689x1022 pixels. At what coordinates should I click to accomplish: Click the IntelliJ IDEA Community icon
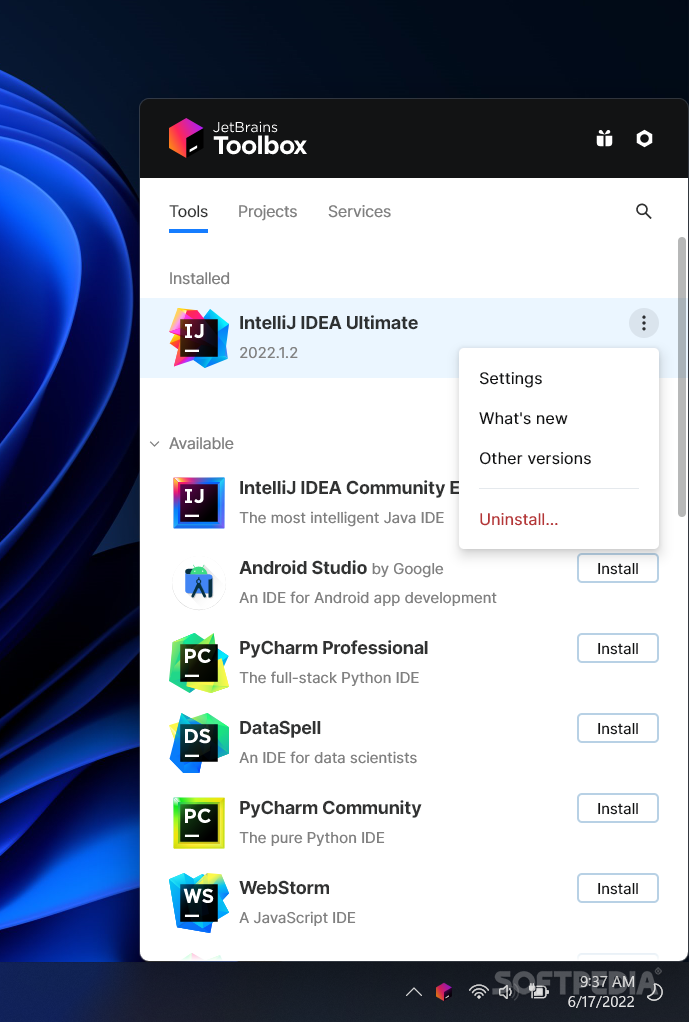(199, 503)
